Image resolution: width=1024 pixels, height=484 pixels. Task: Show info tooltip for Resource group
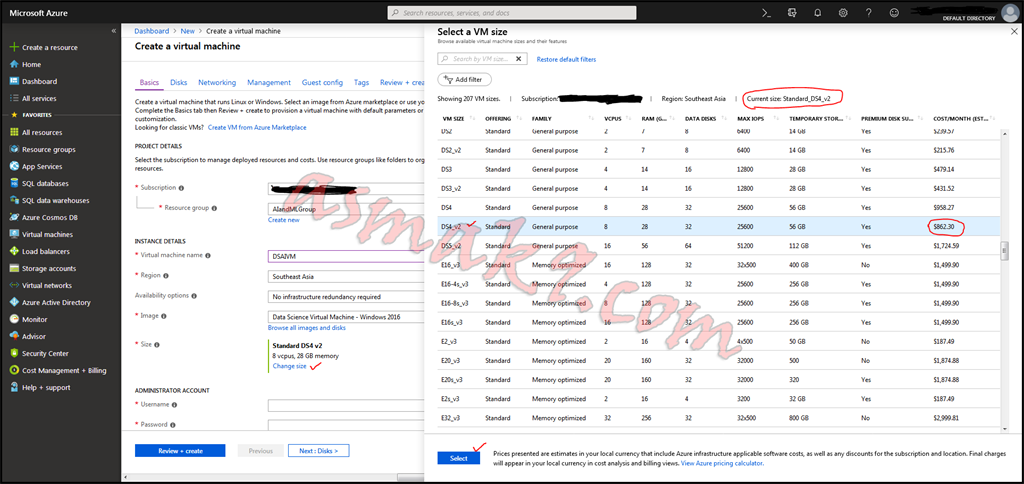214,208
